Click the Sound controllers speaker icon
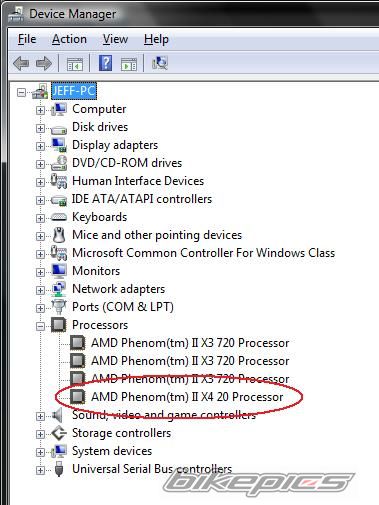 coord(58,415)
